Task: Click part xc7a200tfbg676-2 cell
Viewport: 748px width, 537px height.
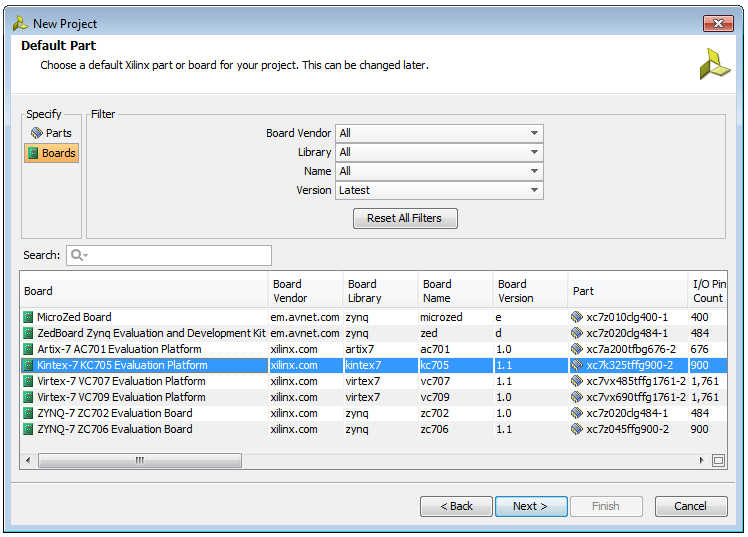Action: click(x=628, y=349)
